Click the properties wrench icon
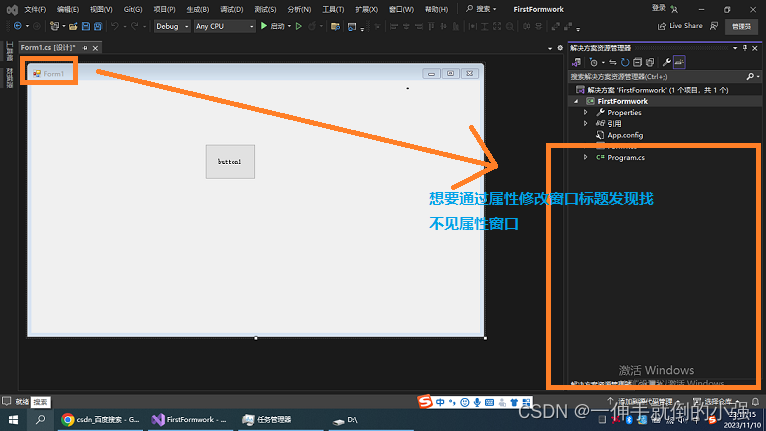 pyautogui.click(x=666, y=62)
